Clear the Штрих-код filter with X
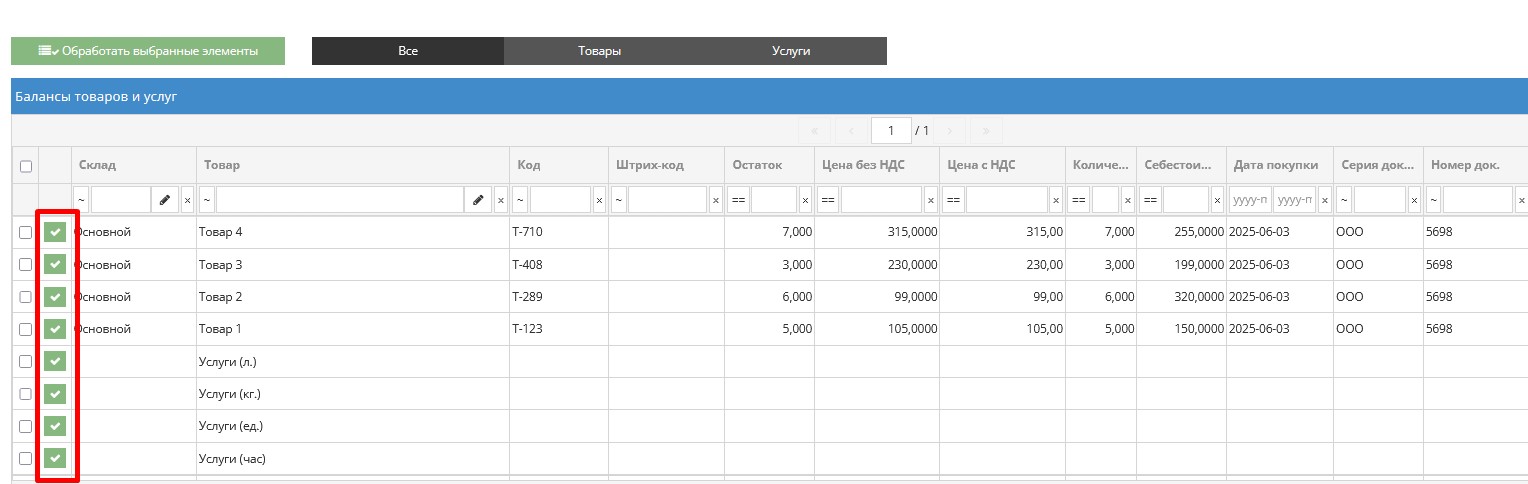This screenshot has width=1528, height=484. pos(715,200)
